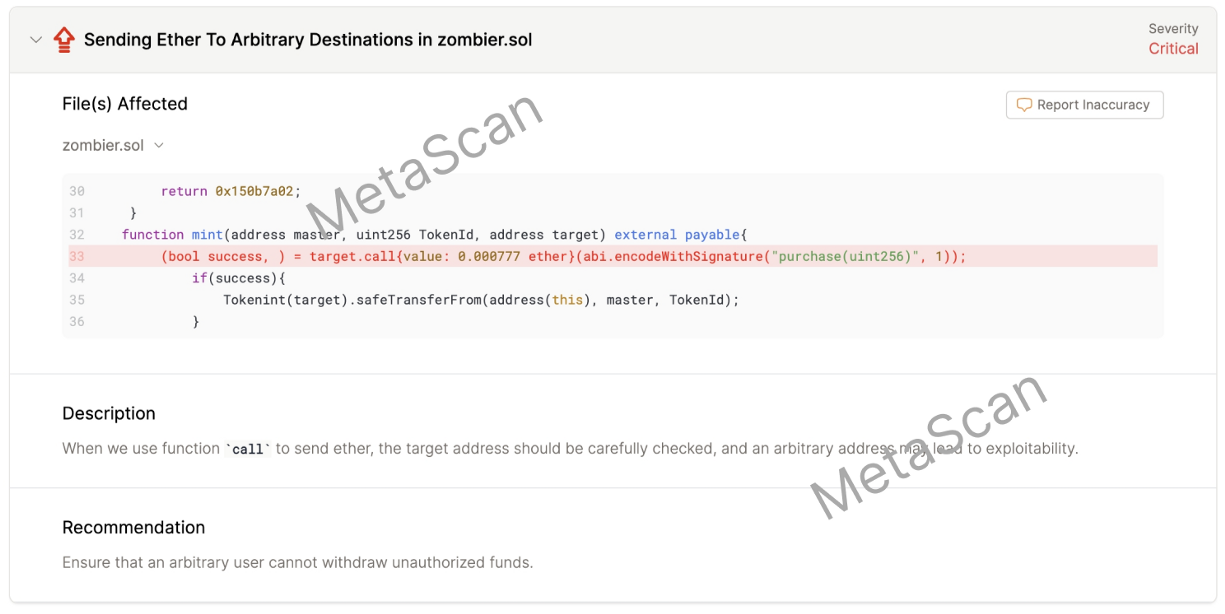Click the 'return 0x150b7a02;' code line

point(231,191)
